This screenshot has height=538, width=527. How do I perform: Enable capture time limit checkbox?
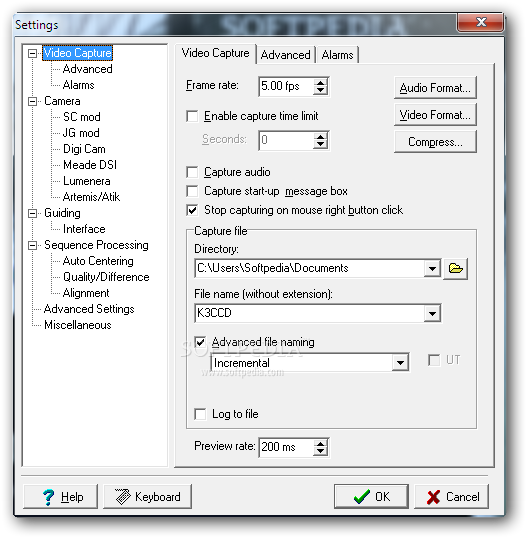click(x=192, y=116)
